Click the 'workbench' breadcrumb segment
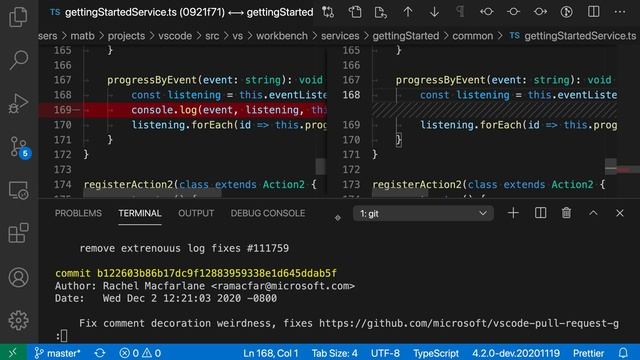Image resolution: width=640 pixels, height=360 pixels. point(282,36)
